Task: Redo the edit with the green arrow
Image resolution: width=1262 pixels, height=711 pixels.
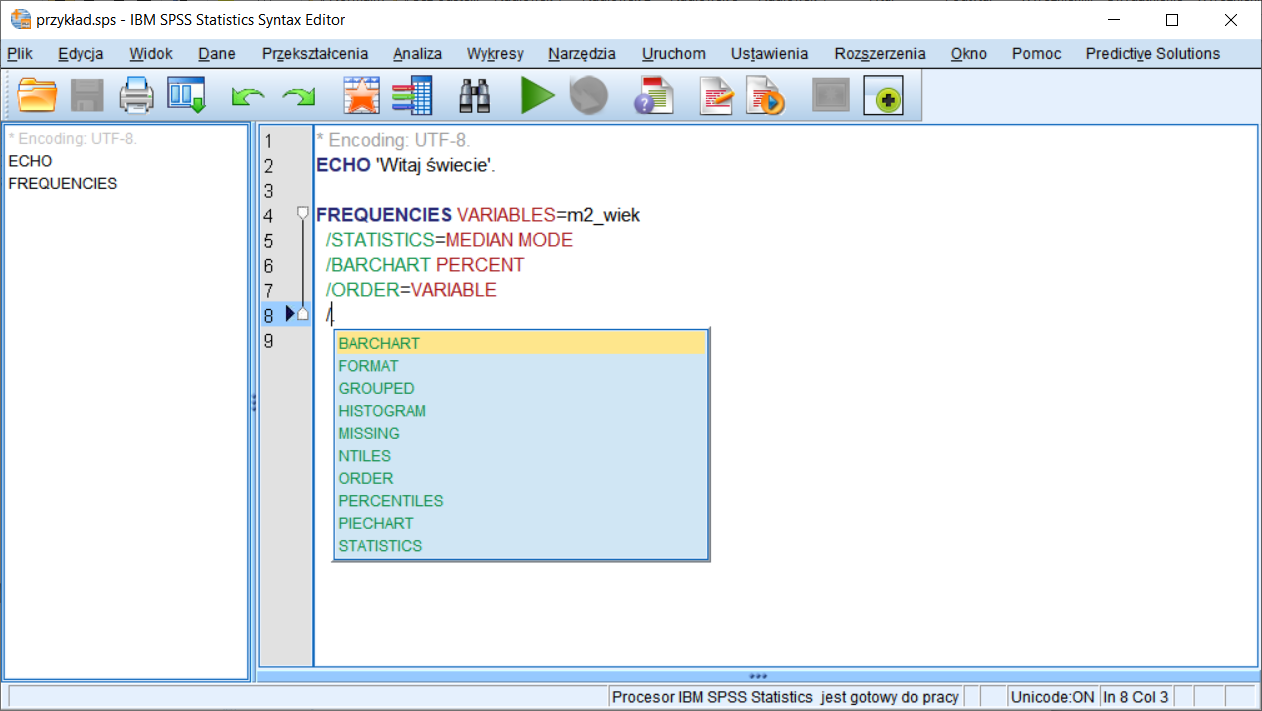Action: [298, 97]
